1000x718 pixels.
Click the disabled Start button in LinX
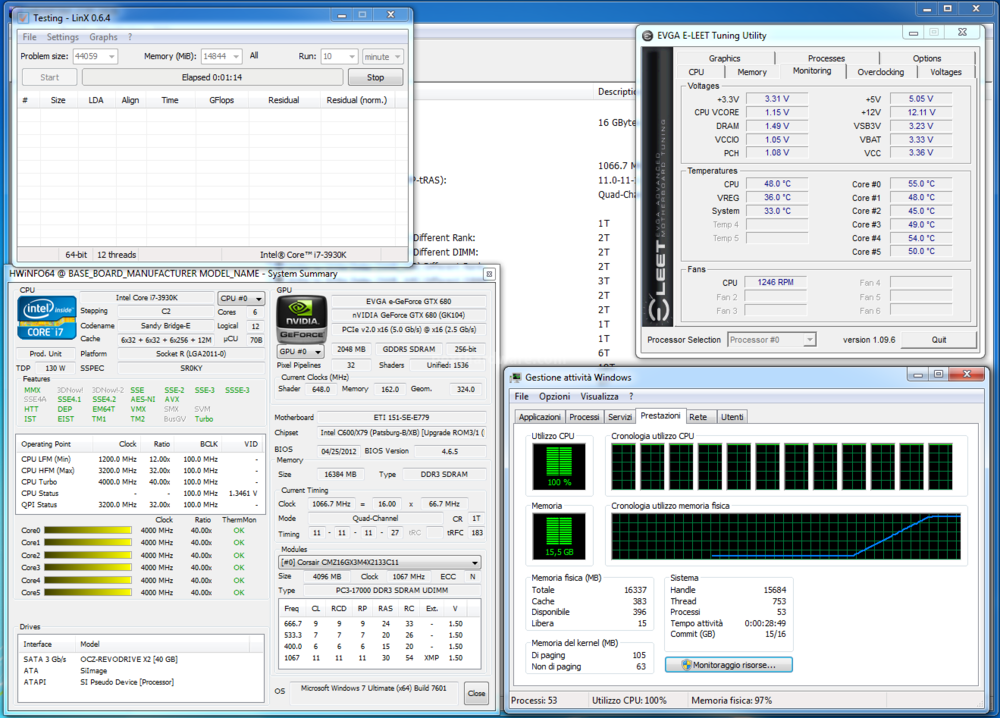(50, 77)
